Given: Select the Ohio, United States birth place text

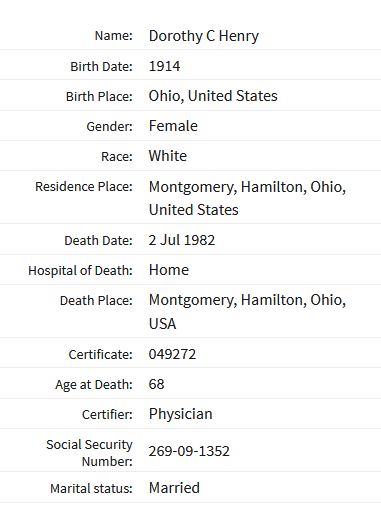Looking at the screenshot, I should (213, 96).
